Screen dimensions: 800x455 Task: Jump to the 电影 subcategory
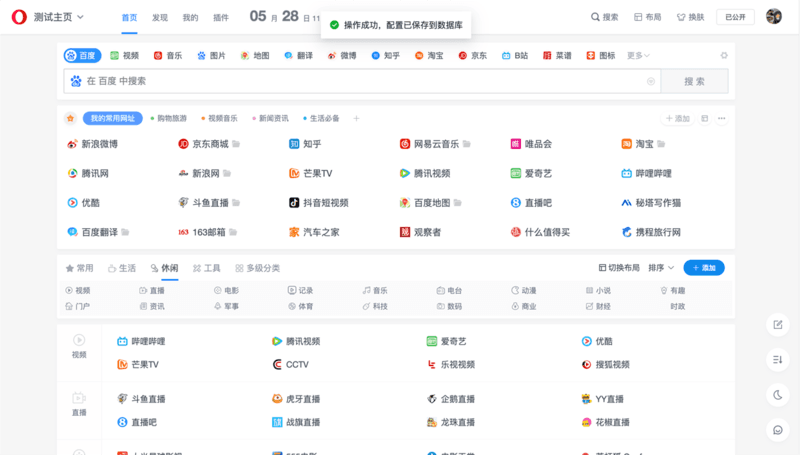point(227,291)
